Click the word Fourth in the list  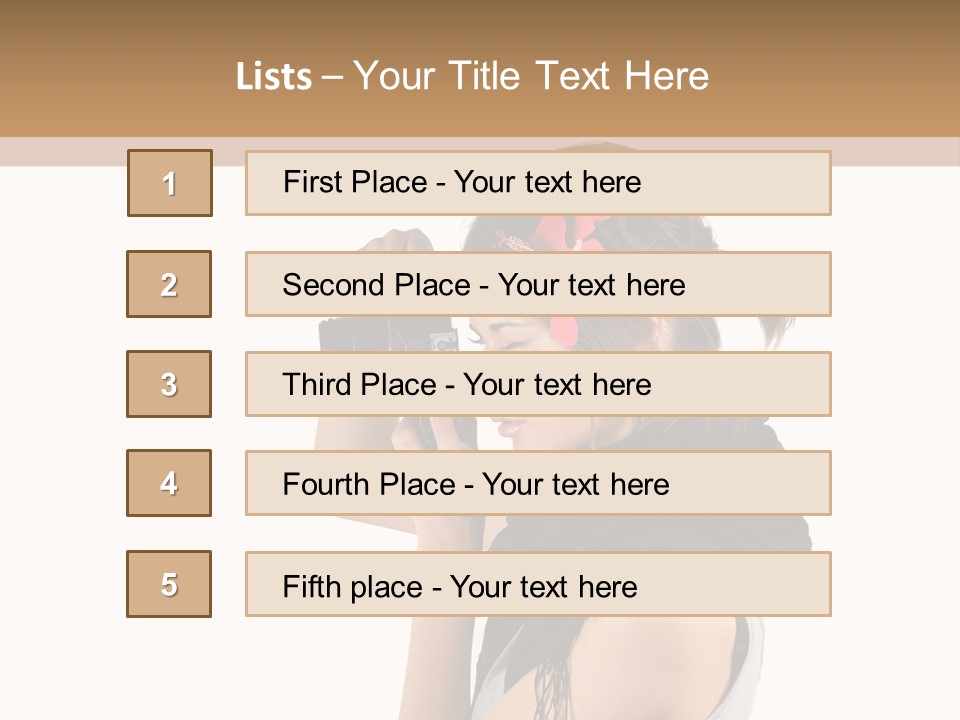tap(324, 484)
